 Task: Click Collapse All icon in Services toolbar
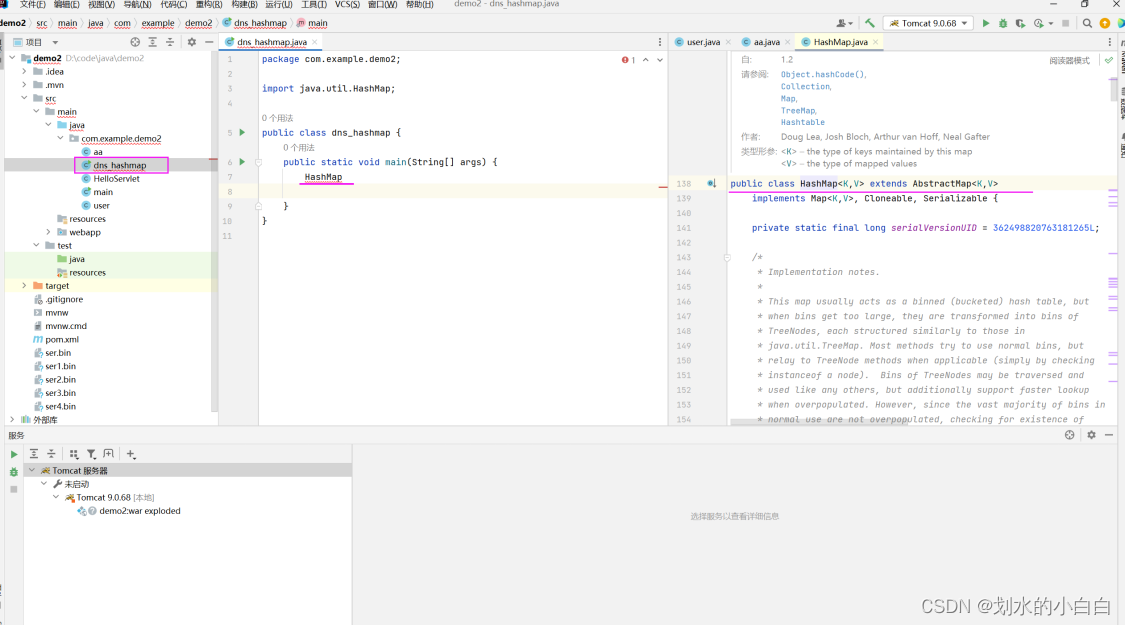tap(51, 454)
